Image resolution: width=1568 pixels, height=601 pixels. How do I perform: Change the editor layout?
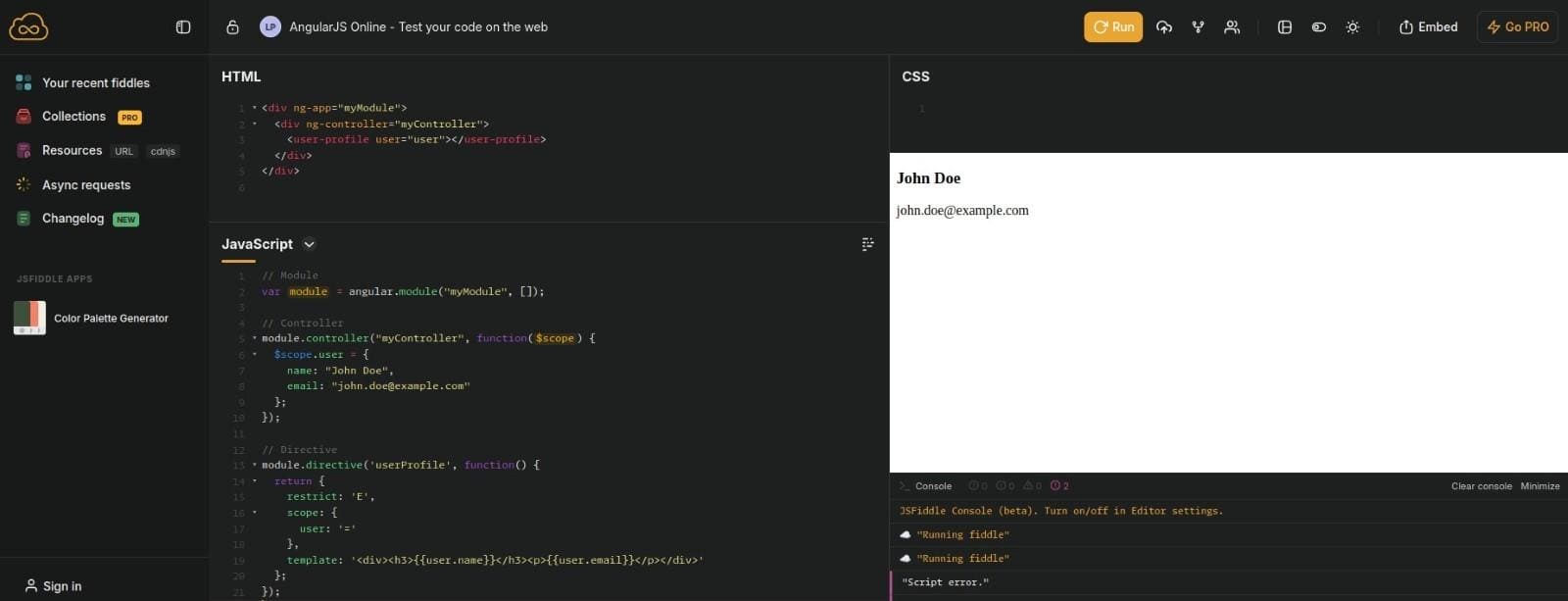(1285, 27)
